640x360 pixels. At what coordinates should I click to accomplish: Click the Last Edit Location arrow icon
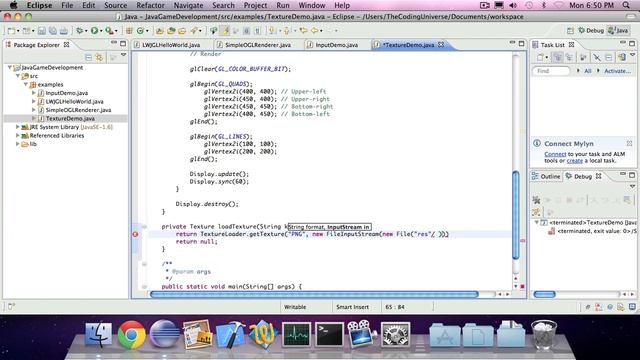pos(303,31)
